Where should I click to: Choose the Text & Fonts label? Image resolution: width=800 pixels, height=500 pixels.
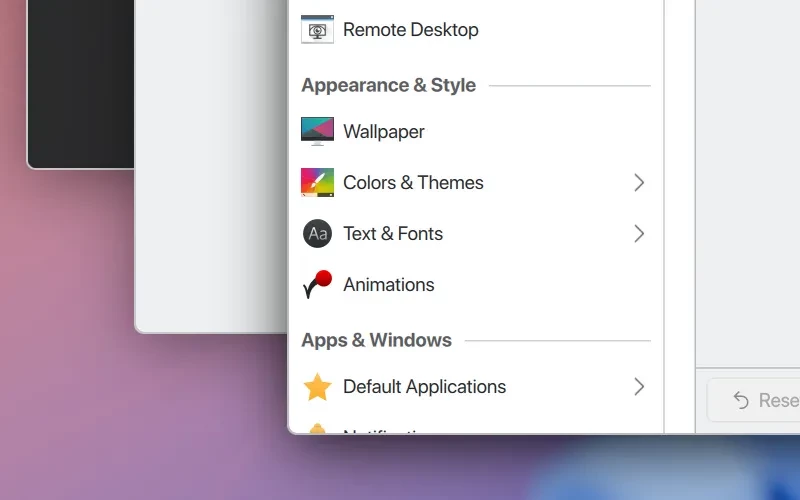[393, 234]
